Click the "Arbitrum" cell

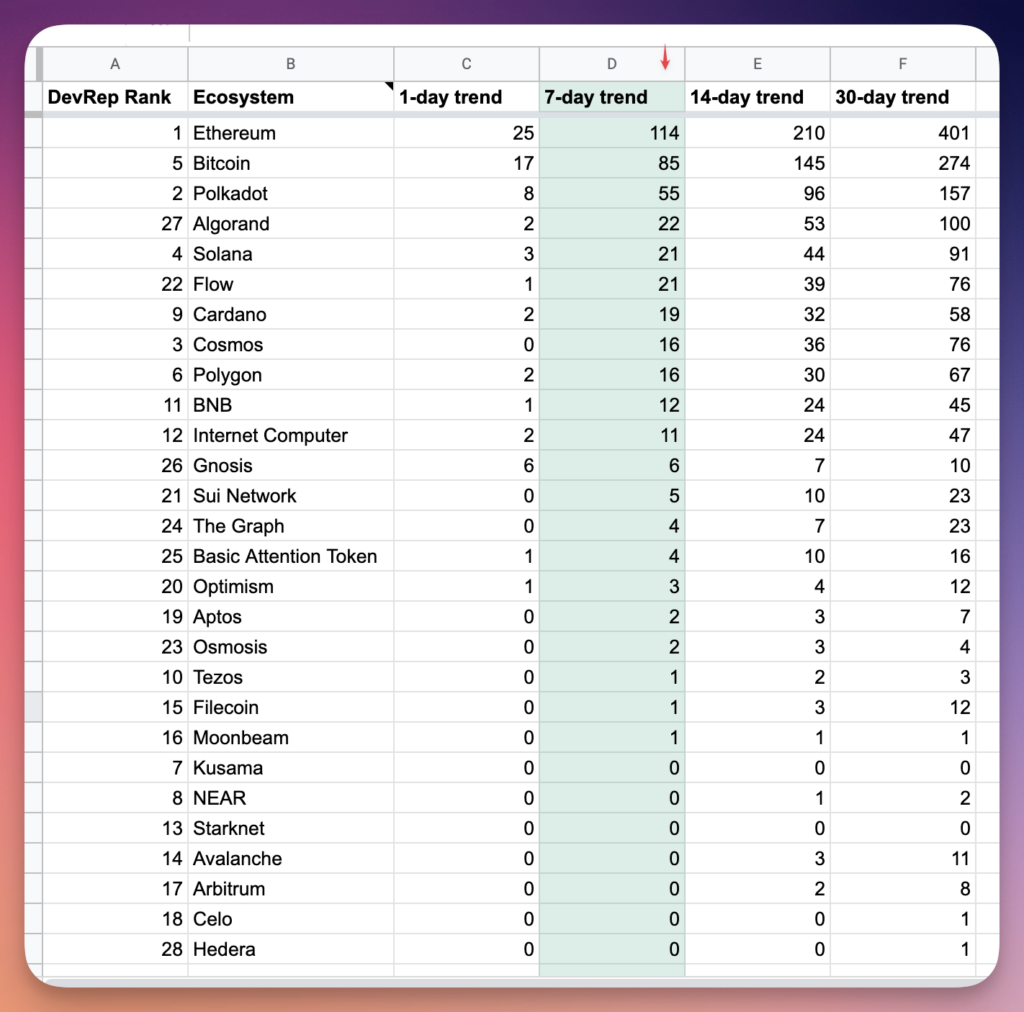[x=291, y=889]
